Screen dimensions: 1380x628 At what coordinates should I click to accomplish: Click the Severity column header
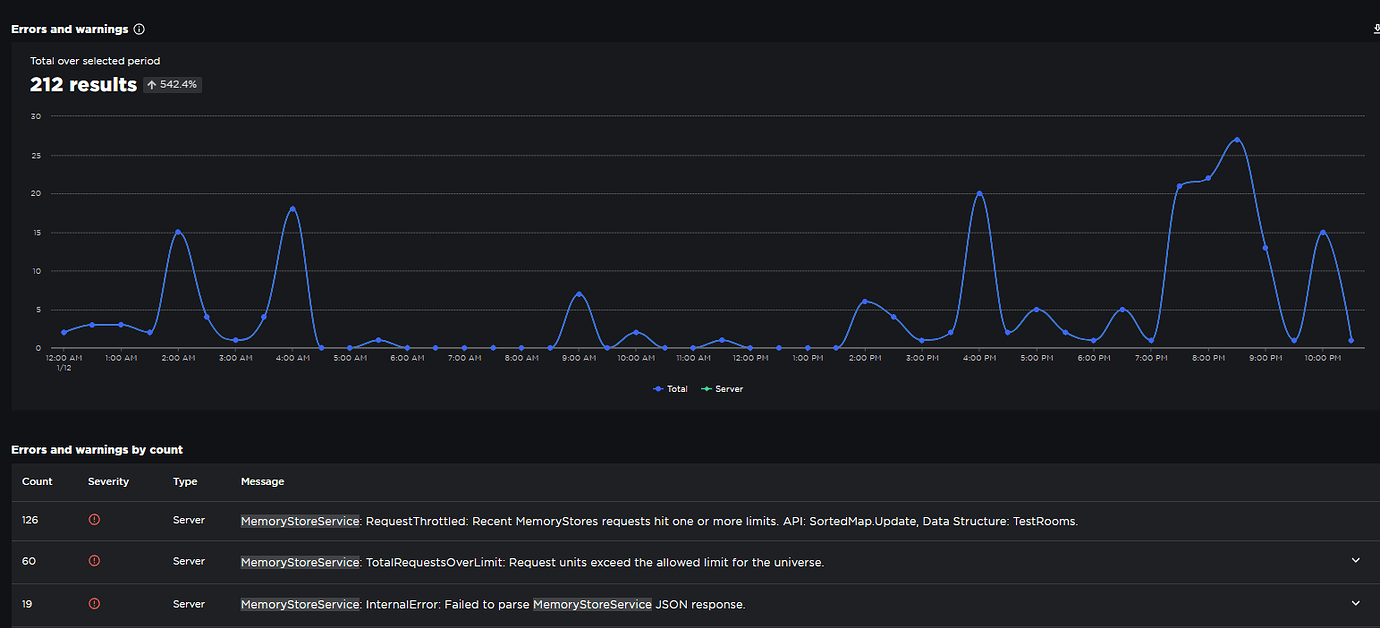(108, 481)
